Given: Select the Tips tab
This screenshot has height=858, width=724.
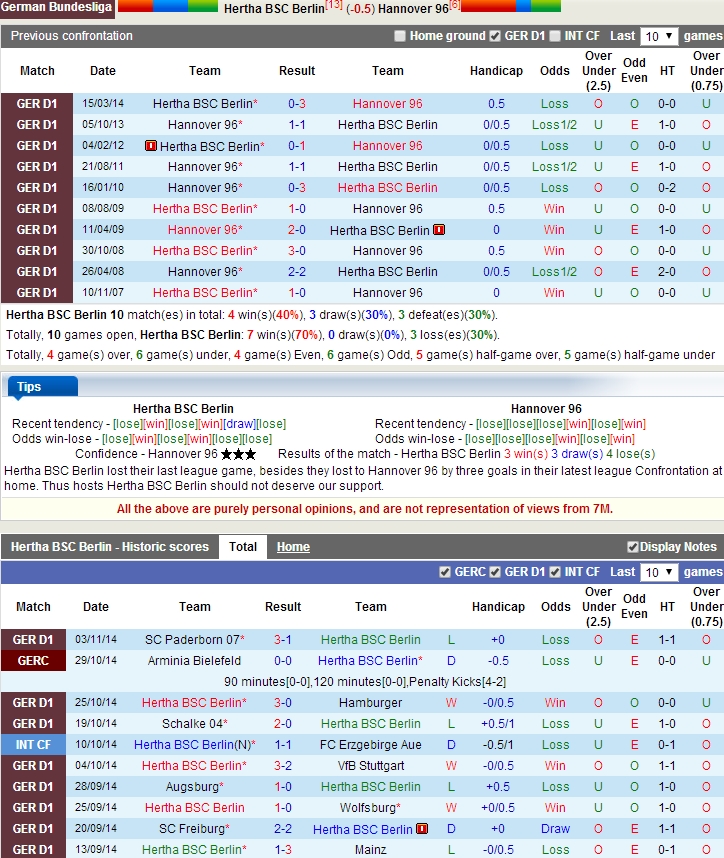Looking at the screenshot, I should pos(43,386).
